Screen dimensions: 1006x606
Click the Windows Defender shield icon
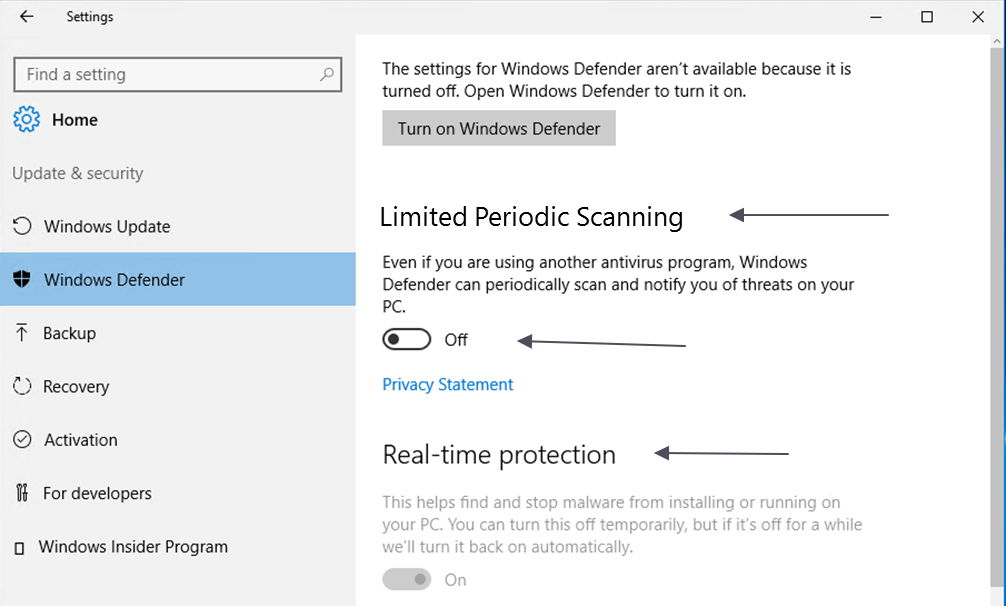[x=22, y=279]
